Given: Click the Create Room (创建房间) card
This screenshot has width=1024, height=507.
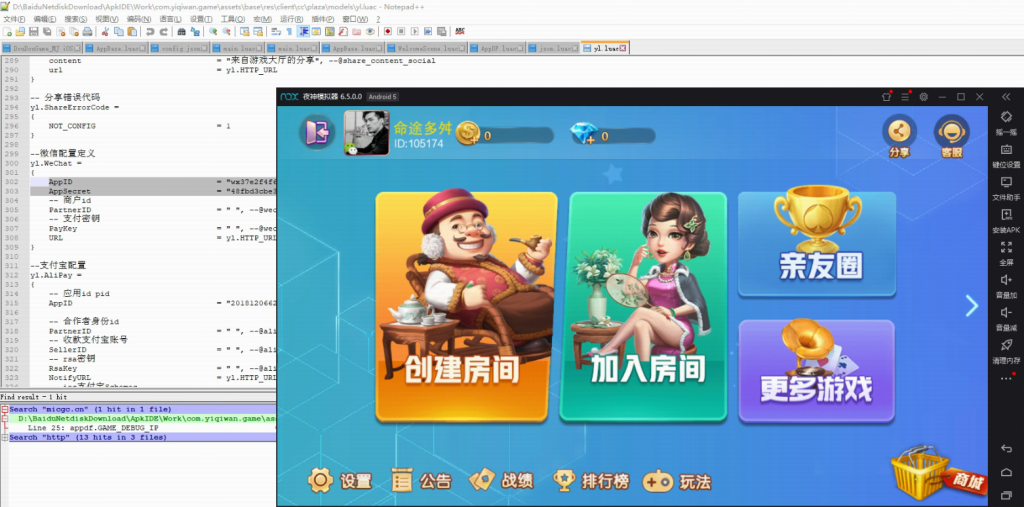Looking at the screenshot, I should (x=466, y=305).
